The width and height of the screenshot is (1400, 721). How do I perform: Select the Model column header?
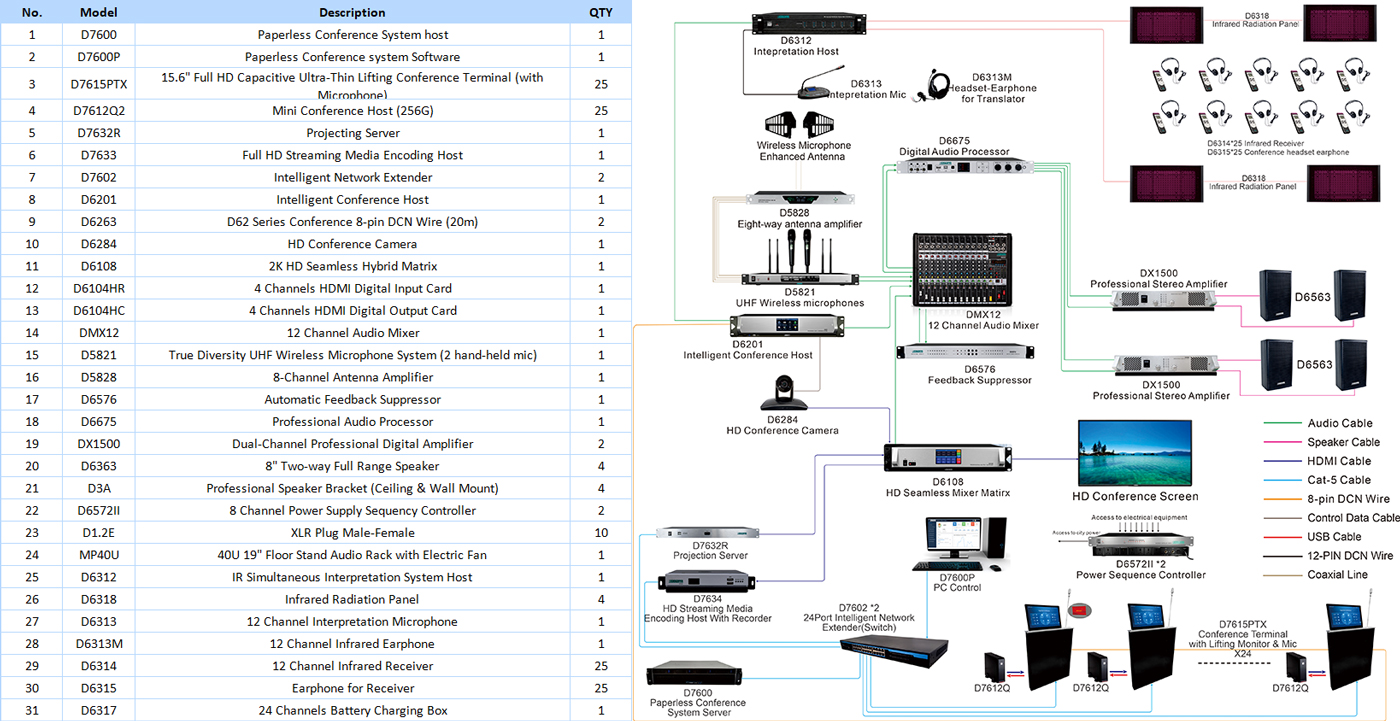point(97,13)
